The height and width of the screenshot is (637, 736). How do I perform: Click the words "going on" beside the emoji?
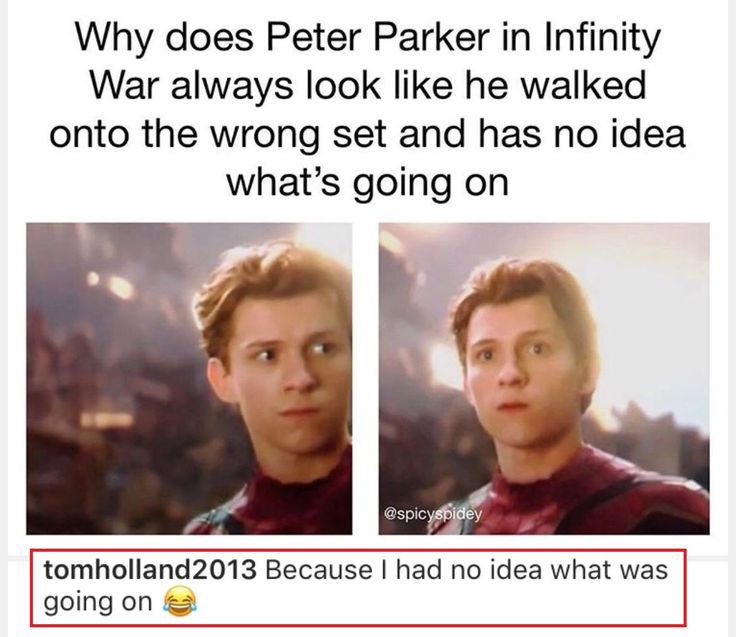tap(98, 603)
